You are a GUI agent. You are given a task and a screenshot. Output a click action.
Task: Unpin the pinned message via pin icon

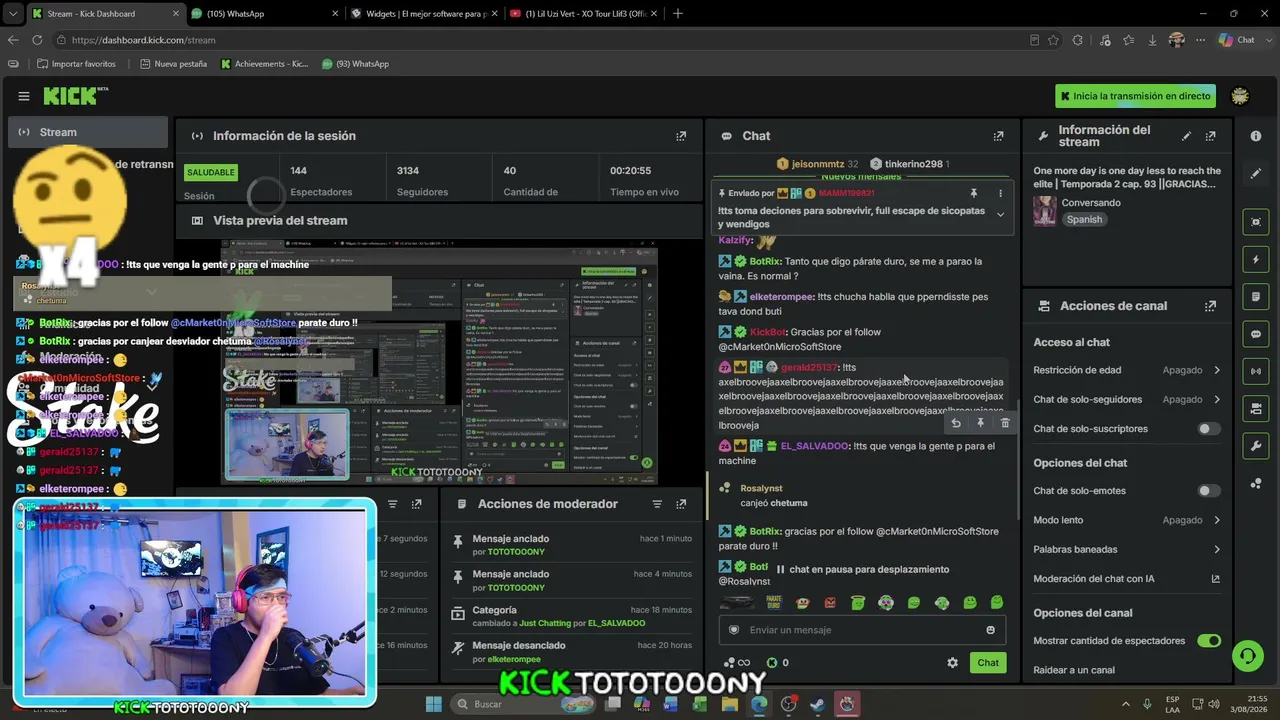click(x=973, y=193)
